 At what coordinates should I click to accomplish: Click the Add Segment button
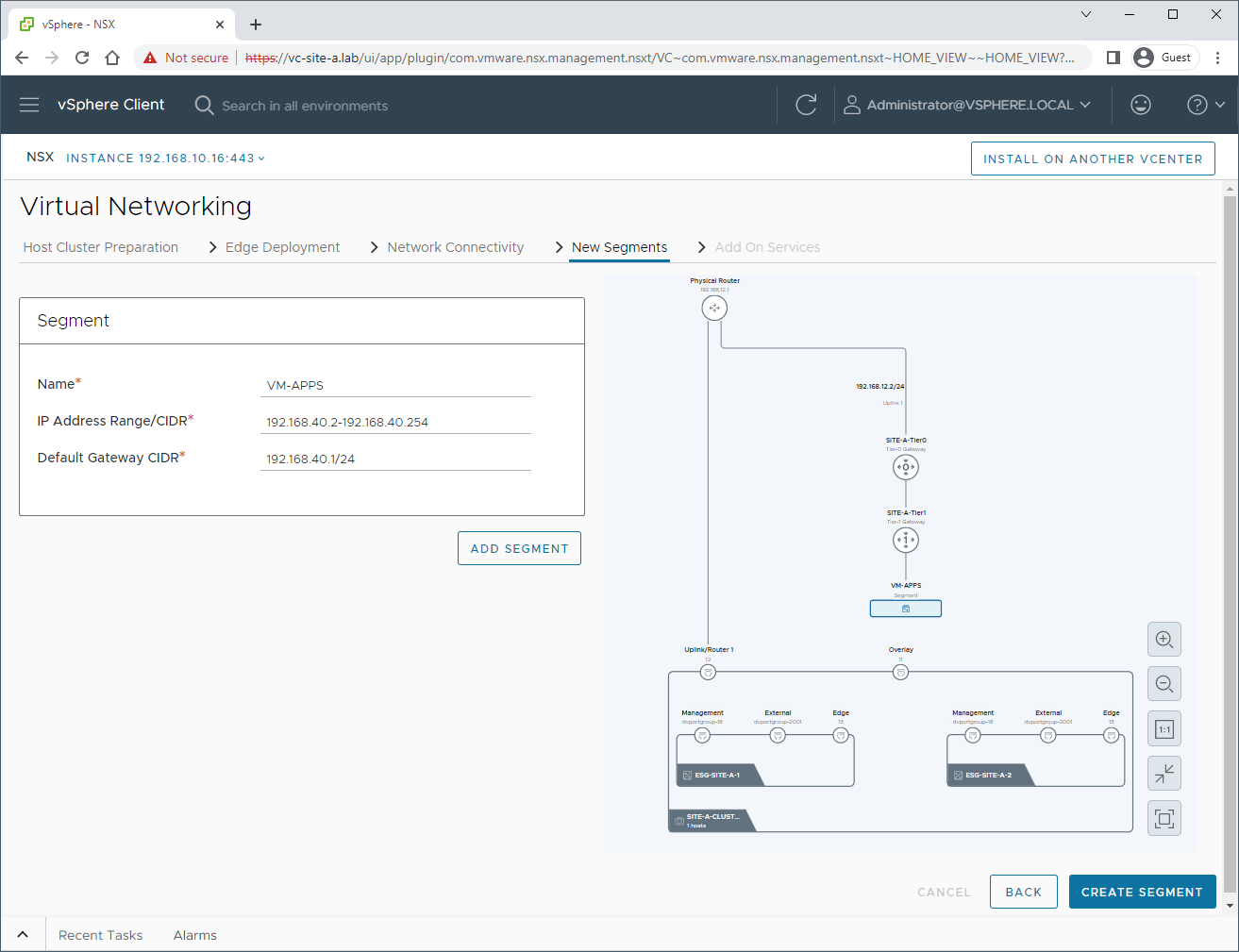pyautogui.click(x=519, y=548)
